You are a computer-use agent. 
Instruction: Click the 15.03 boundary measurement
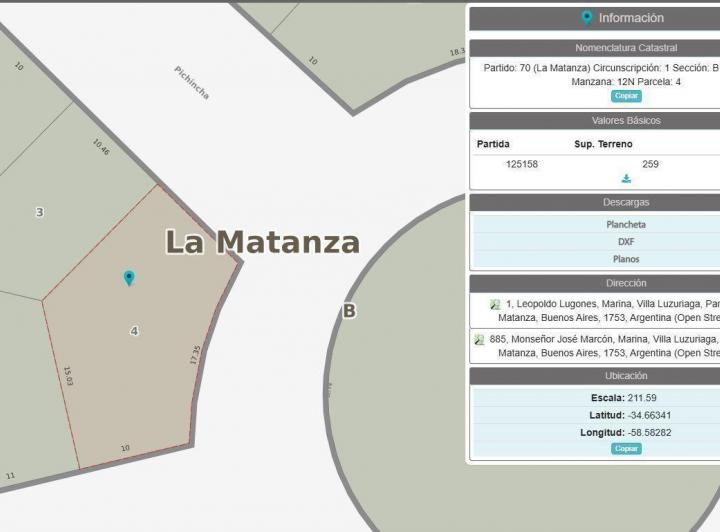pos(68,375)
